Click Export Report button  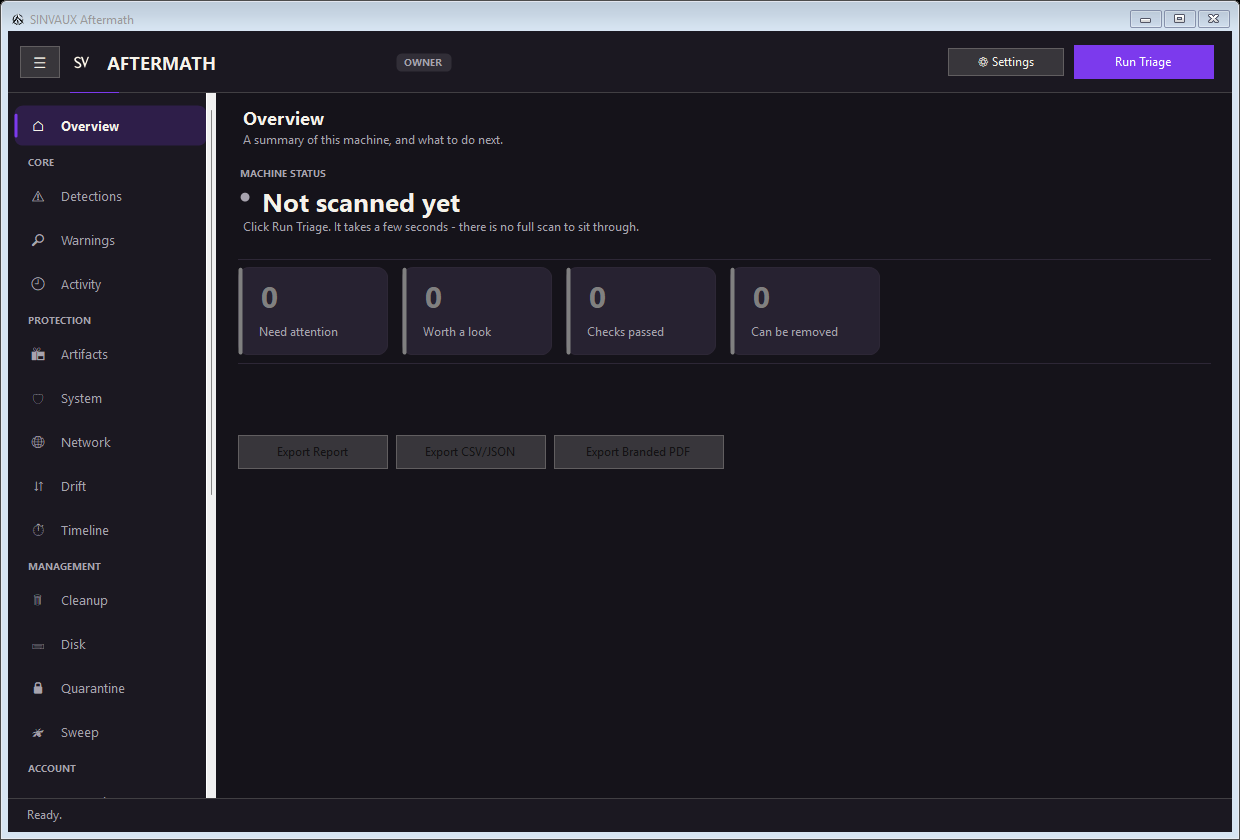click(x=313, y=452)
